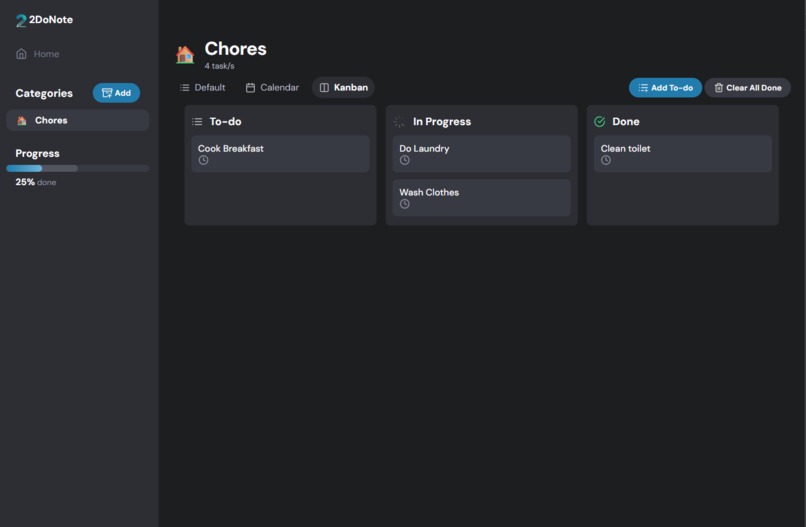Viewport: 806px width, 527px height.
Task: Click the Progress heading in sidebar
Action: [x=38, y=153]
